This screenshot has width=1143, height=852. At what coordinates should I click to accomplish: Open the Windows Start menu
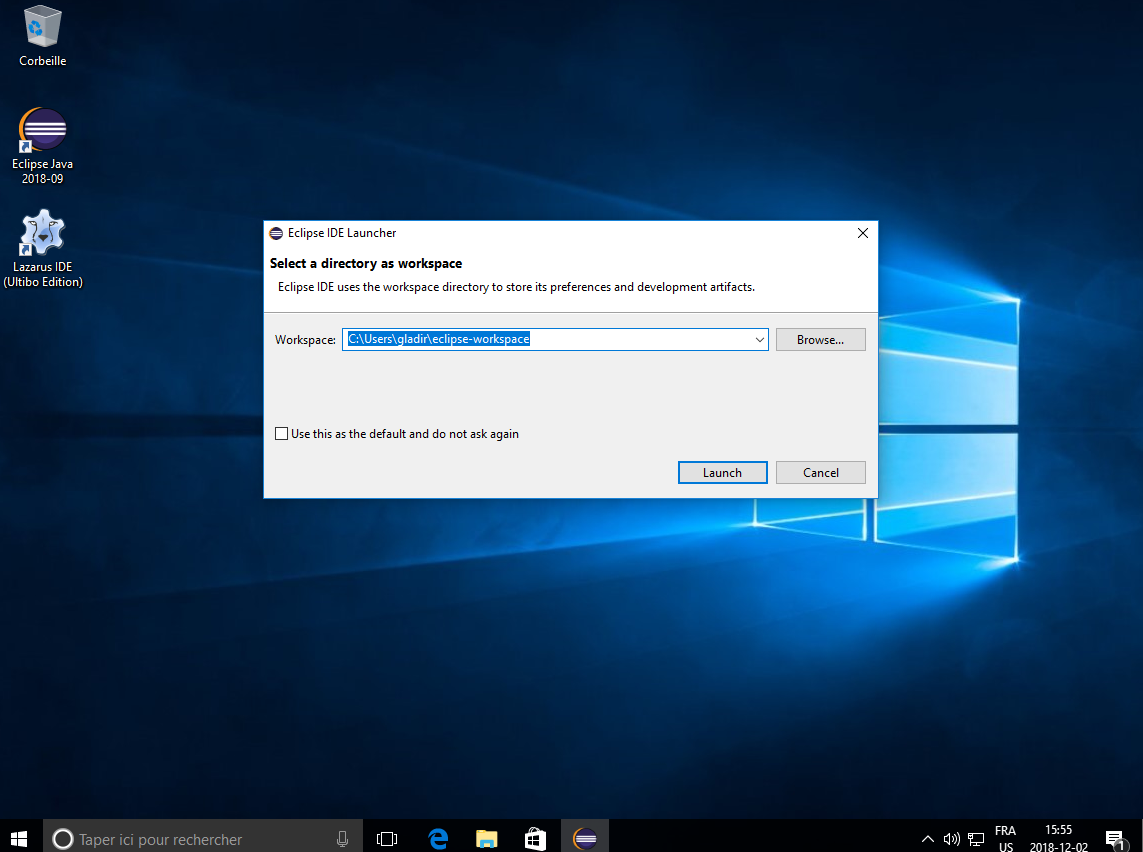[x=19, y=838]
